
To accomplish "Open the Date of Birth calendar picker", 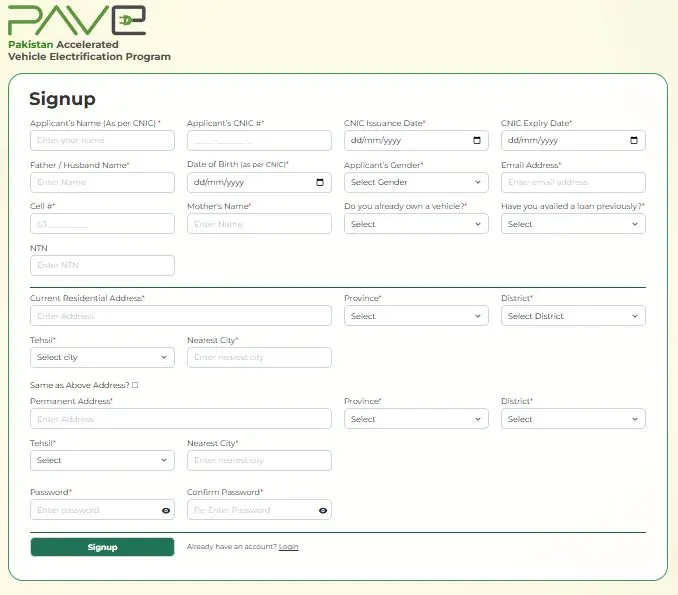I will (x=320, y=183).
